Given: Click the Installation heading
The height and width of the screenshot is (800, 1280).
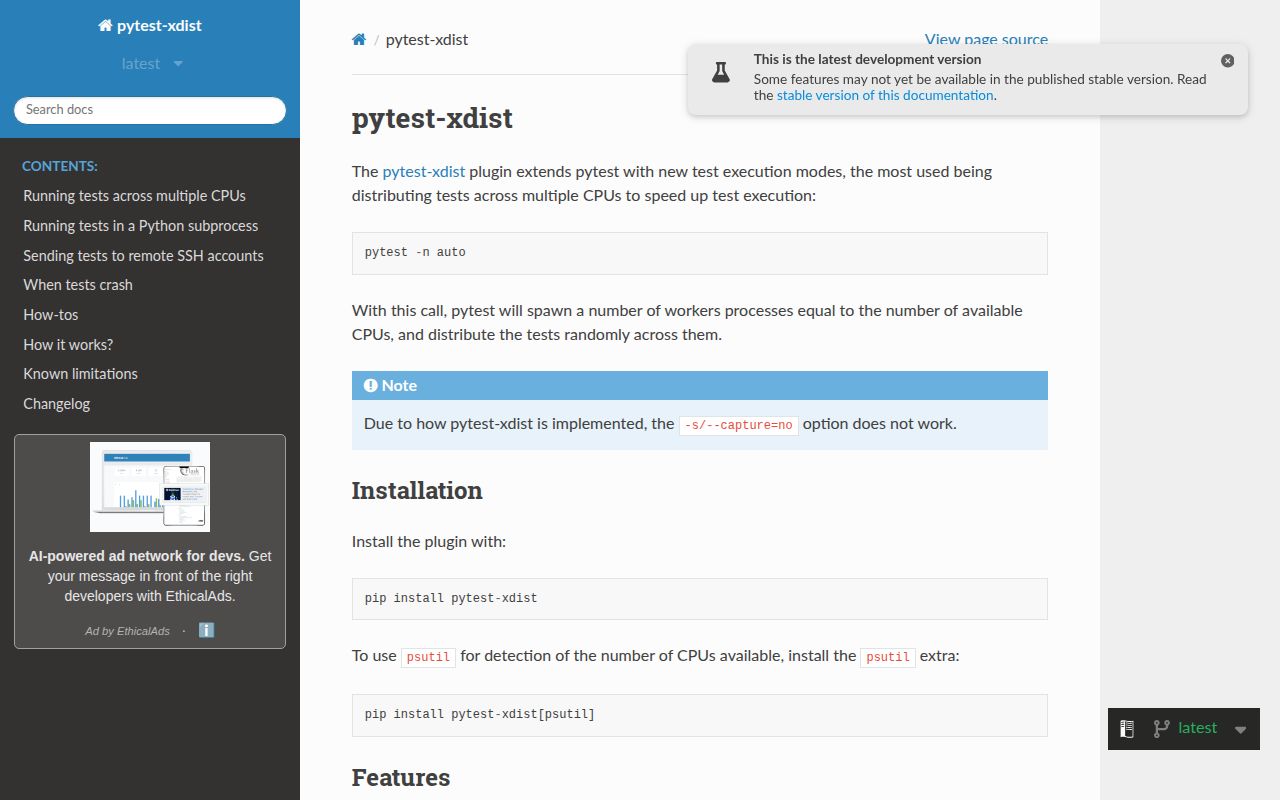Looking at the screenshot, I should click(417, 491).
